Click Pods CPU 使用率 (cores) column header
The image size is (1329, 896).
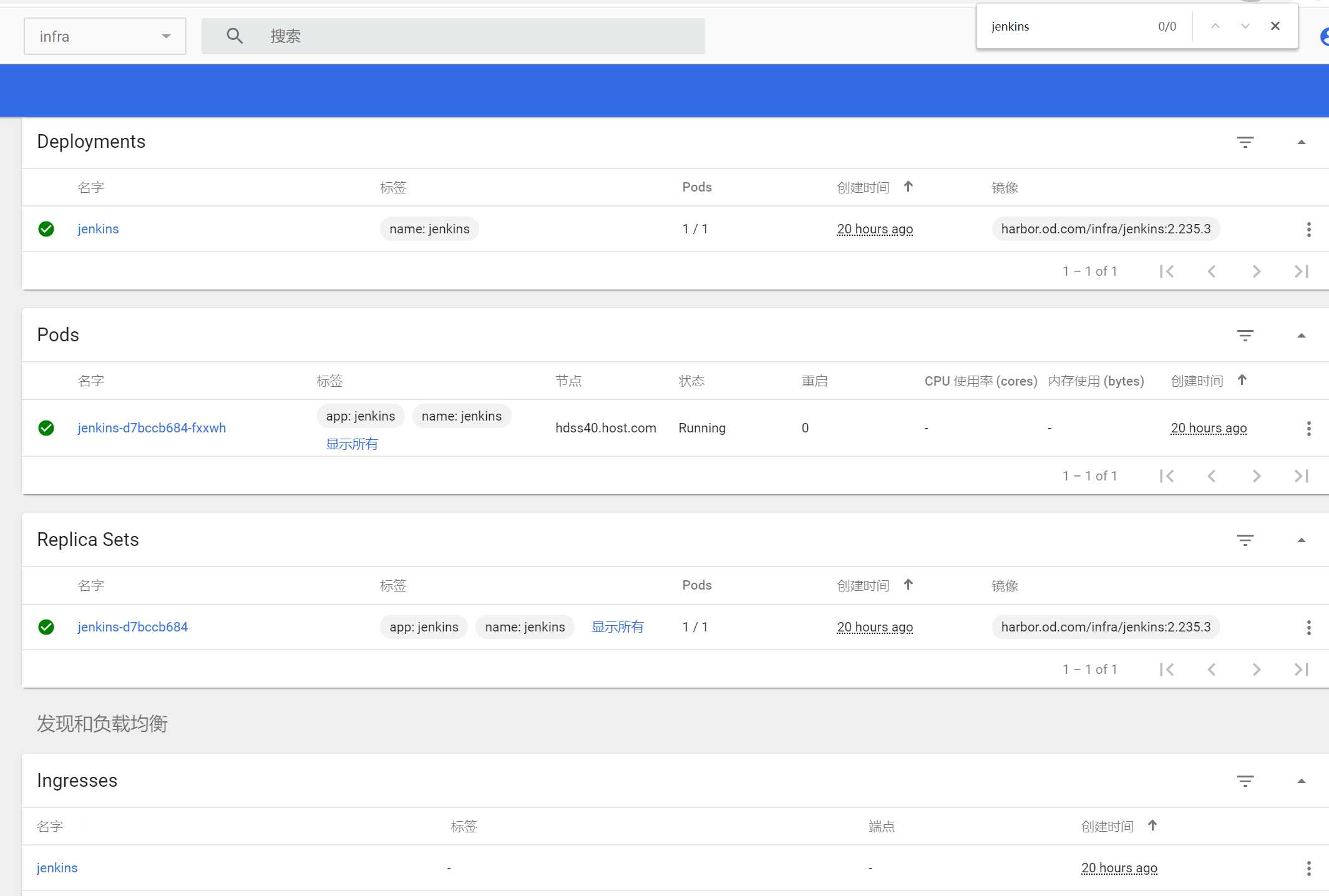981,381
